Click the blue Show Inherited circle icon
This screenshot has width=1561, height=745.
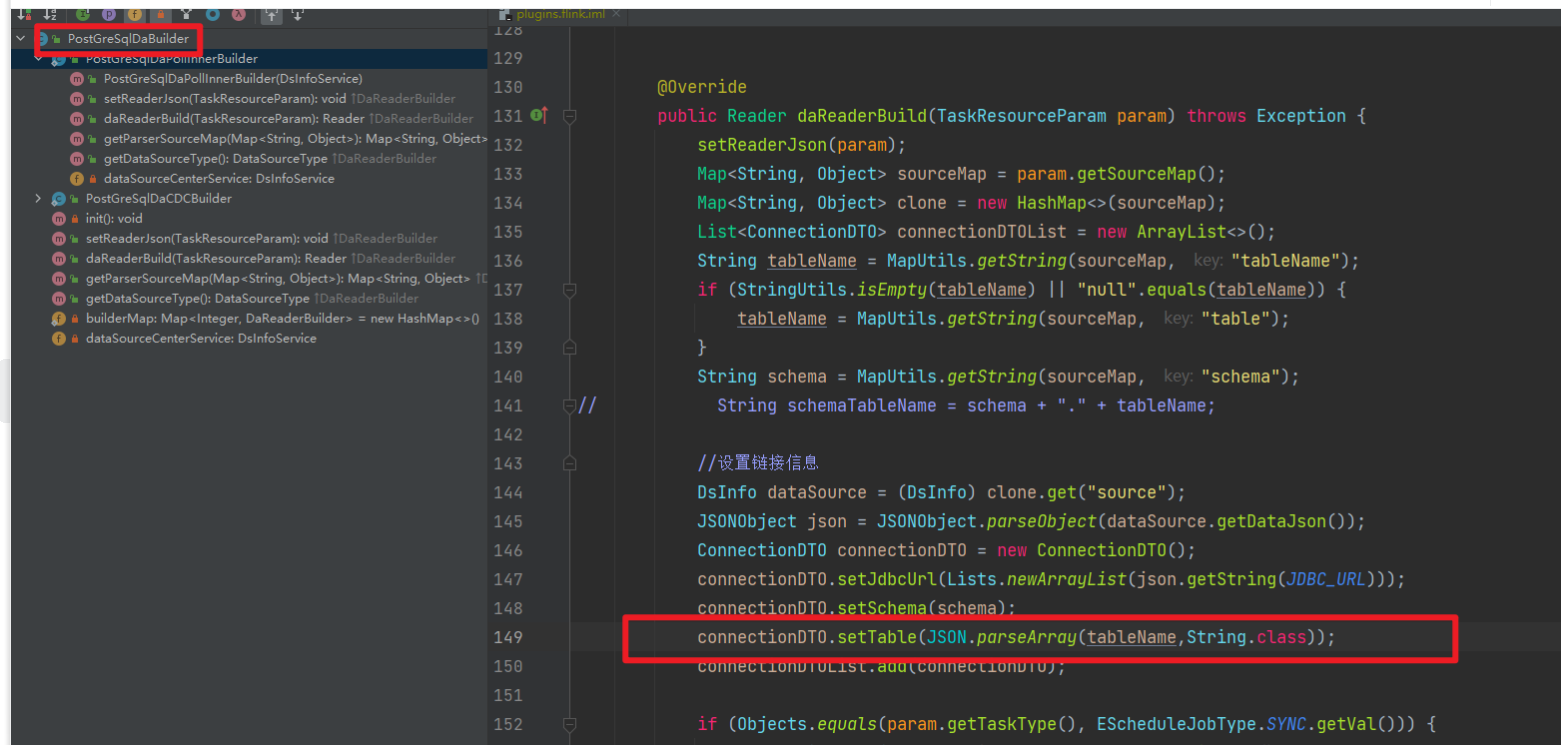[x=213, y=15]
